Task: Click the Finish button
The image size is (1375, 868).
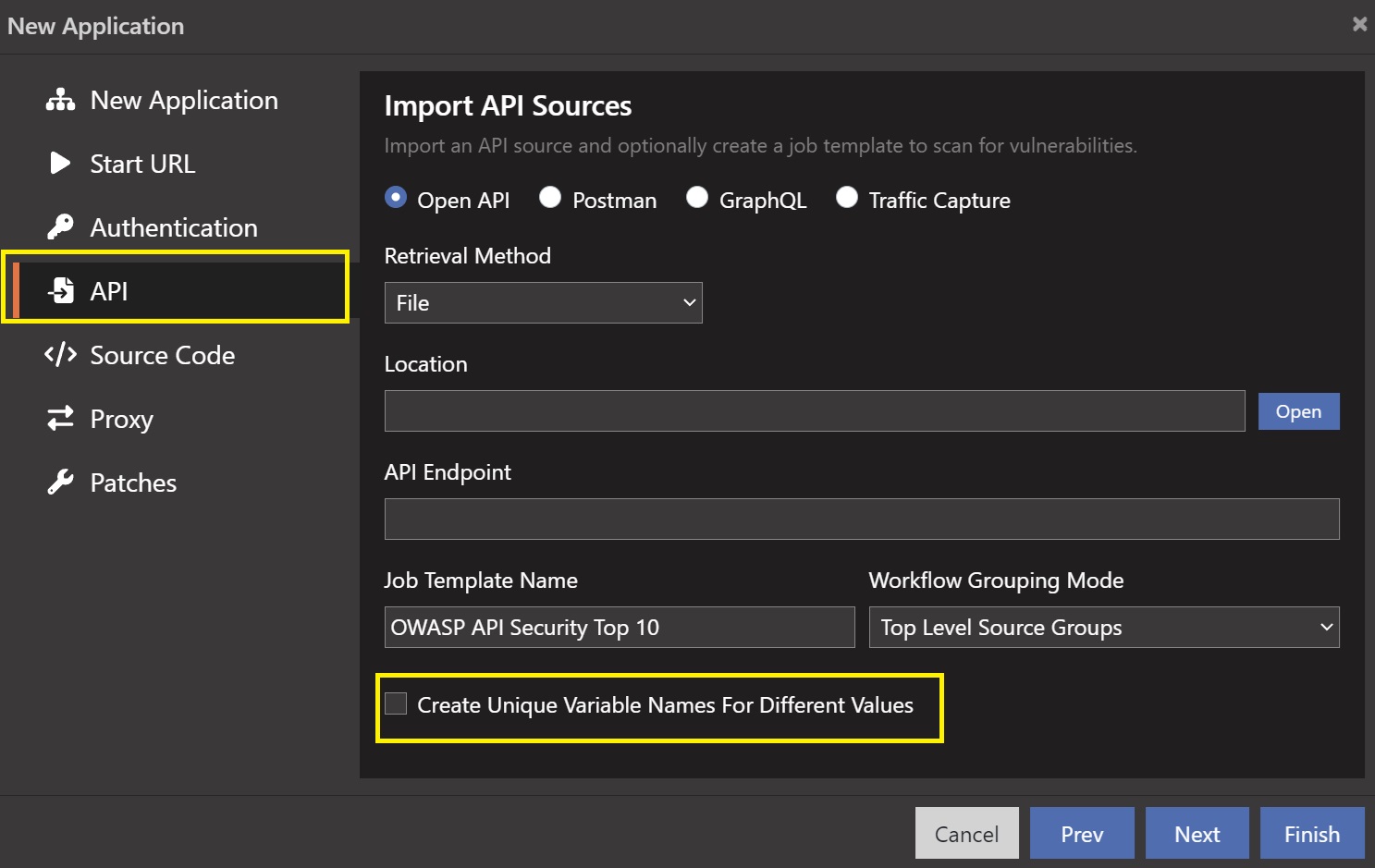Action: pos(1311,834)
